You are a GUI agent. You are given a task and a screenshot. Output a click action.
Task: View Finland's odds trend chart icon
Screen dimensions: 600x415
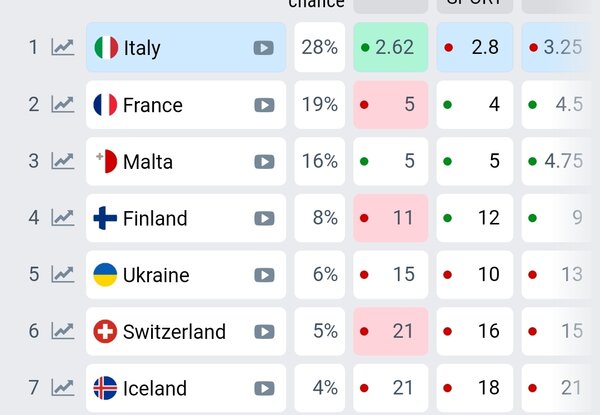click(63, 217)
